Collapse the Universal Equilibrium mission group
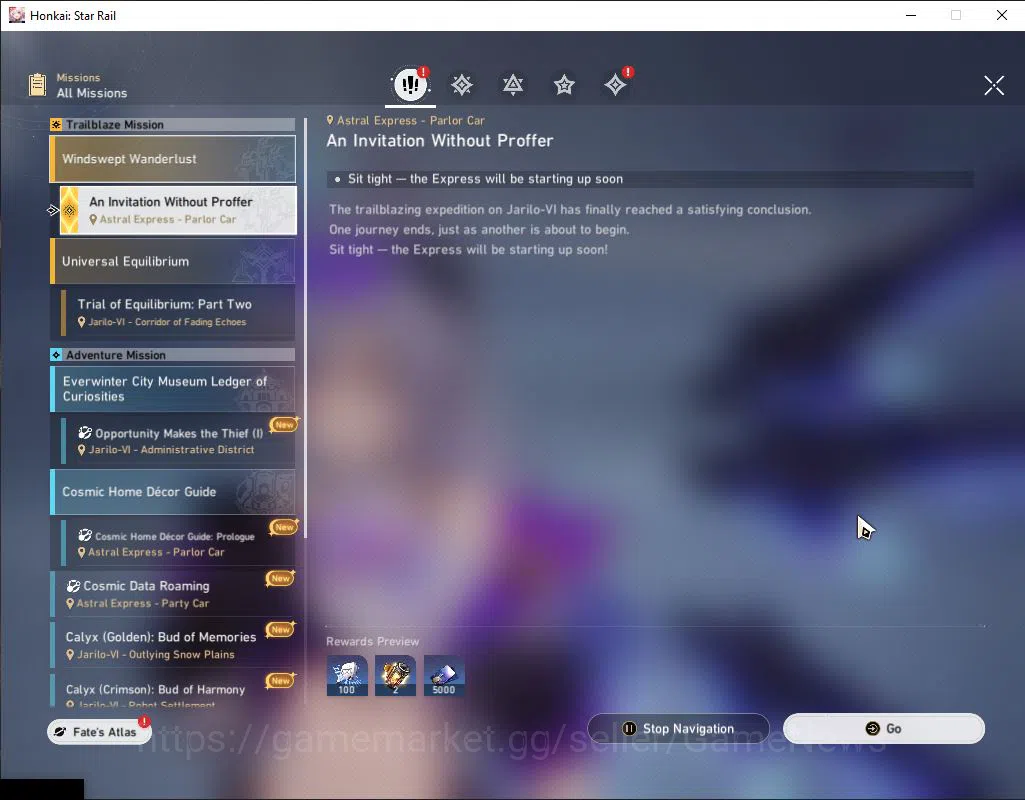1025x800 pixels. click(173, 261)
